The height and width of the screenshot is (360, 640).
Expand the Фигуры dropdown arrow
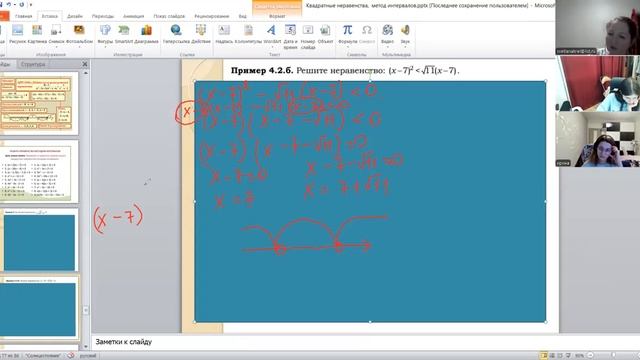click(x=105, y=47)
